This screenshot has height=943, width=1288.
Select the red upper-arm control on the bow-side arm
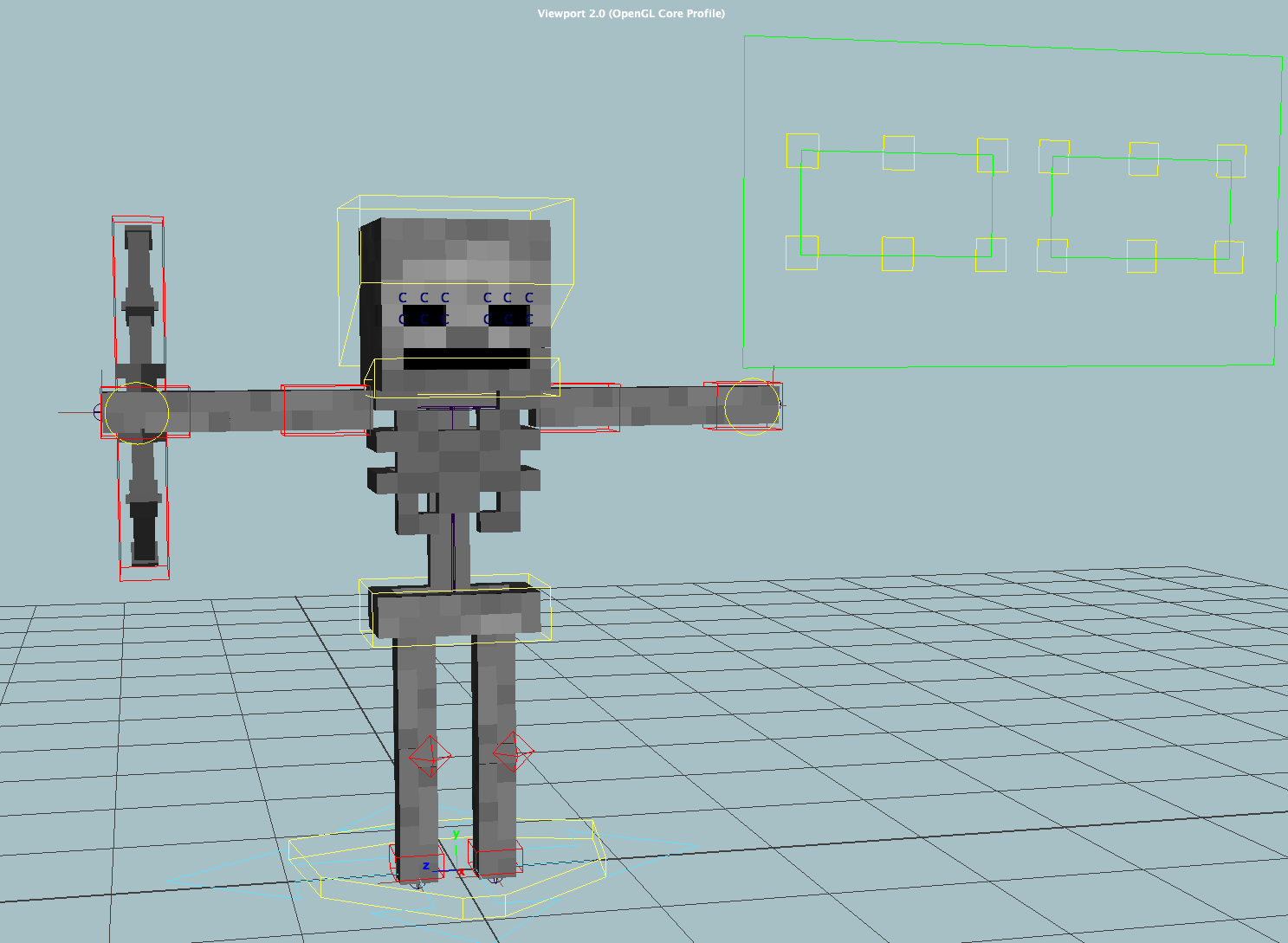point(326,410)
